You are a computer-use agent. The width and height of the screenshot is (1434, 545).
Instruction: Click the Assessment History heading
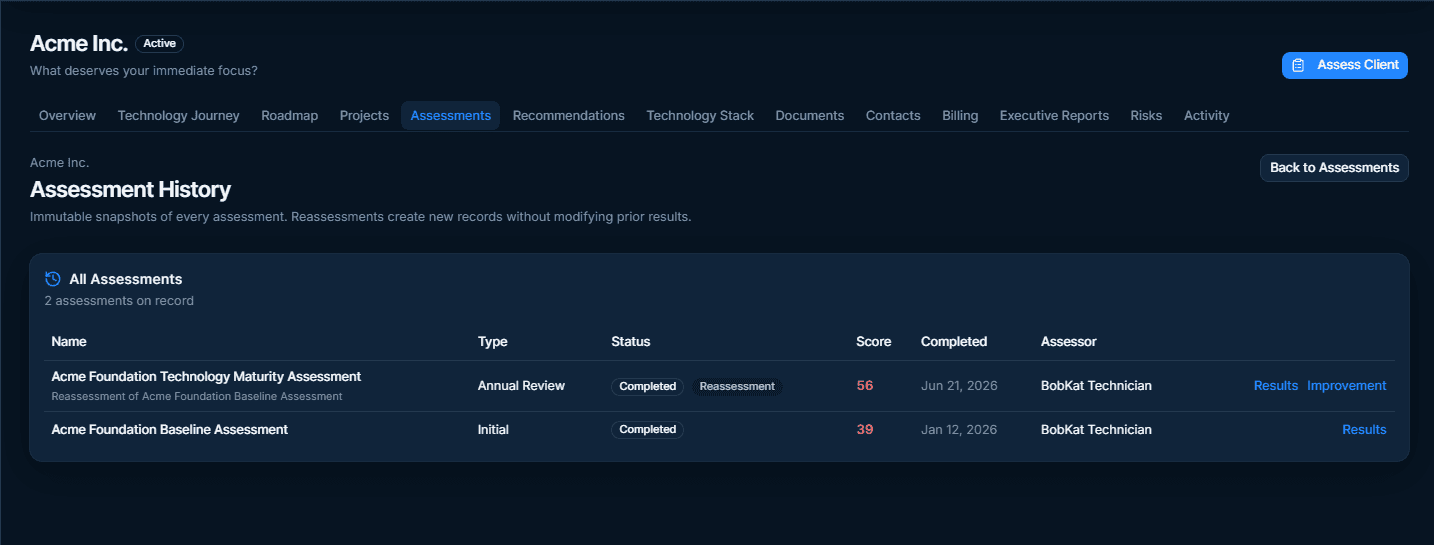(x=131, y=190)
